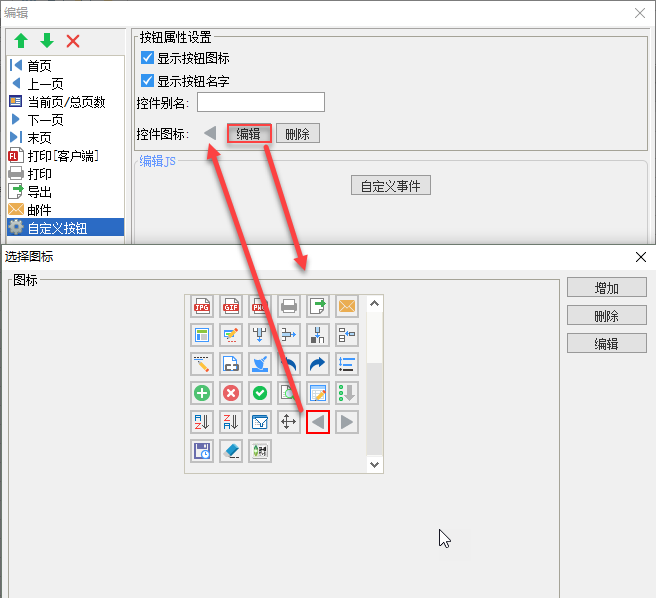Choose the boxes with left arrow icon
Screen dimensions: 656x598
pos(347,335)
